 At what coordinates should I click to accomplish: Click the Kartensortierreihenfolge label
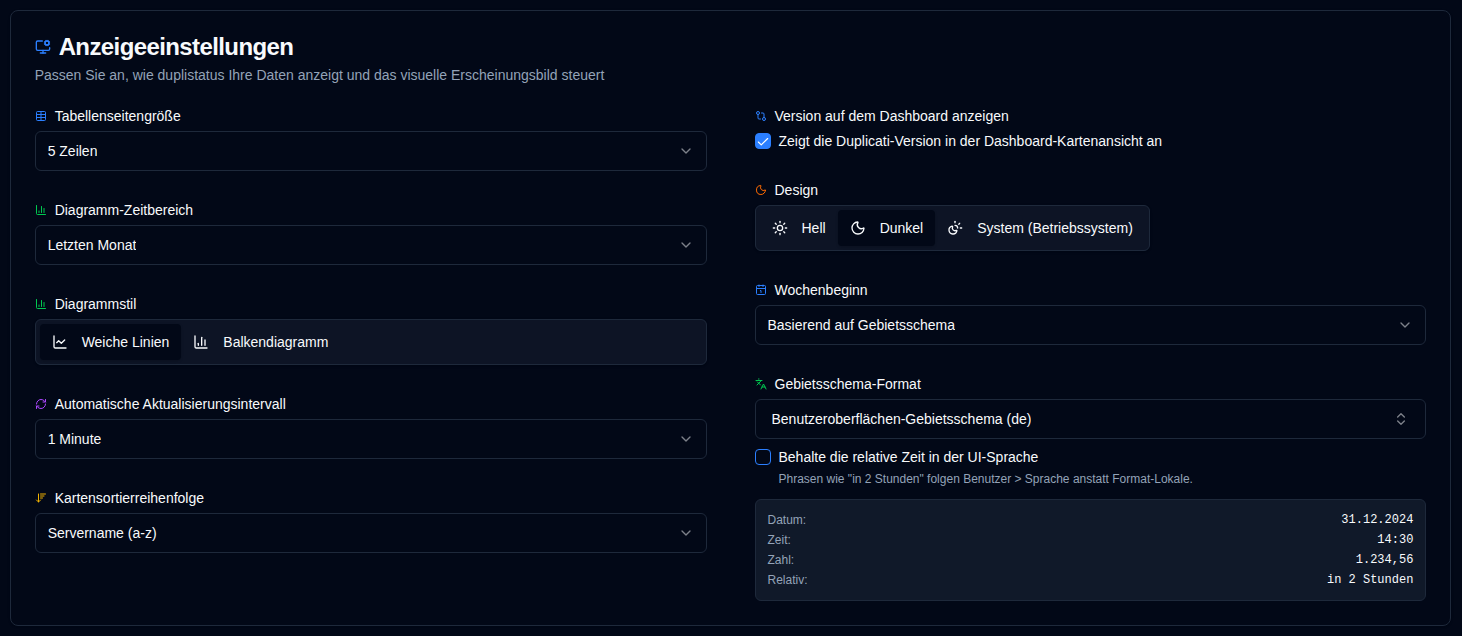(129, 498)
